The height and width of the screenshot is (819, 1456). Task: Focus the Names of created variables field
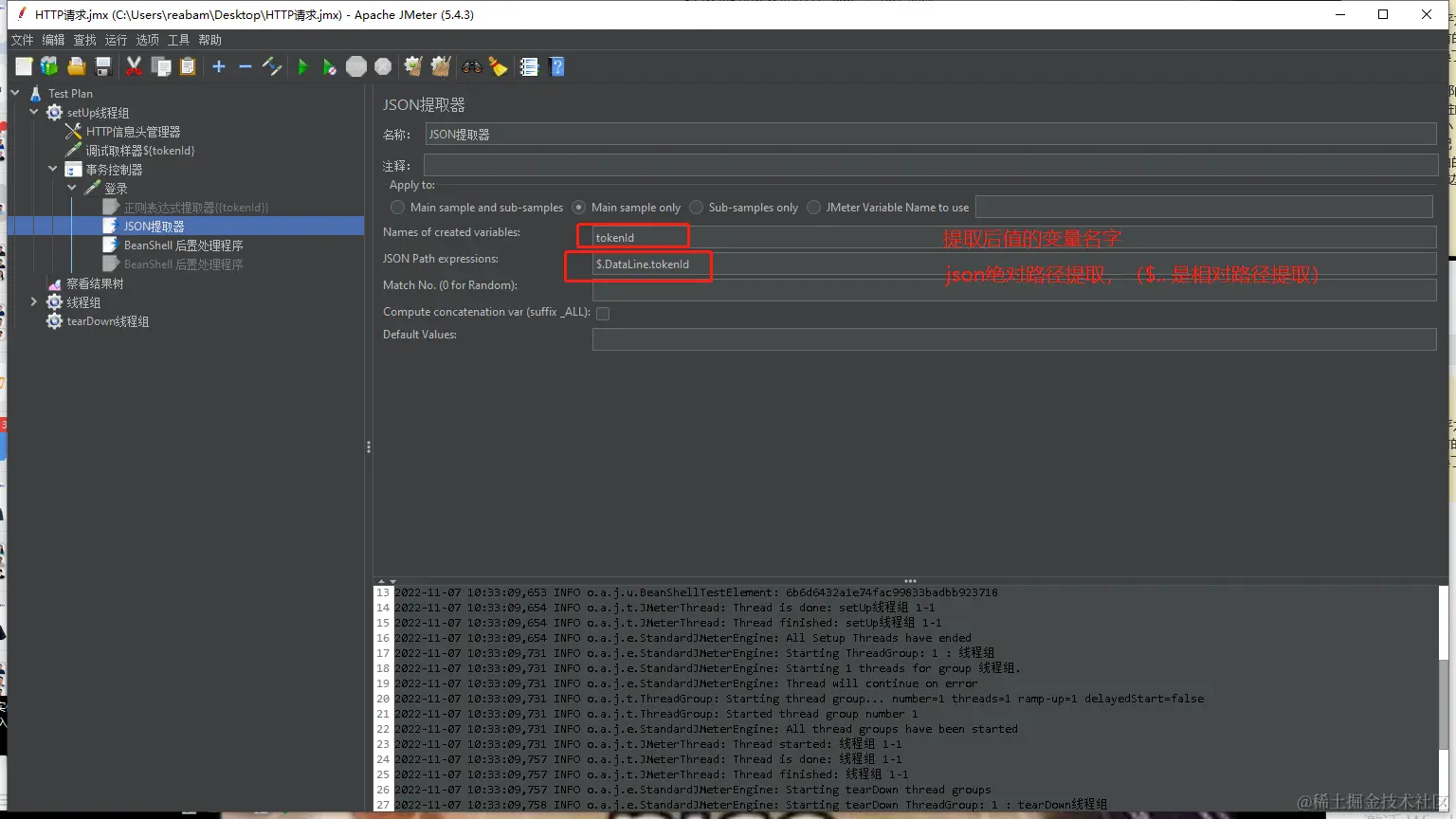1014,238
